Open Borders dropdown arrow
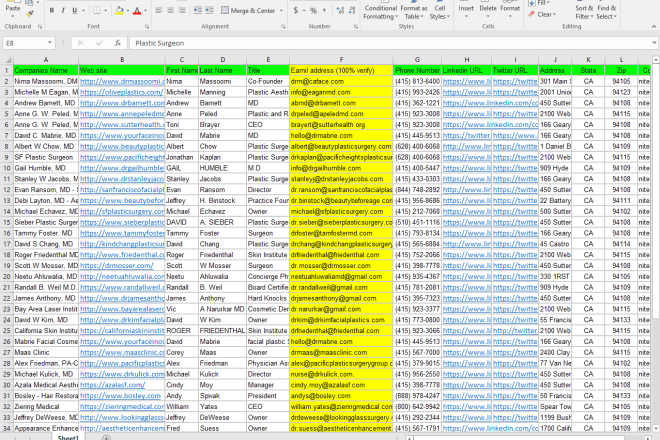 pyautogui.click(x=105, y=11)
